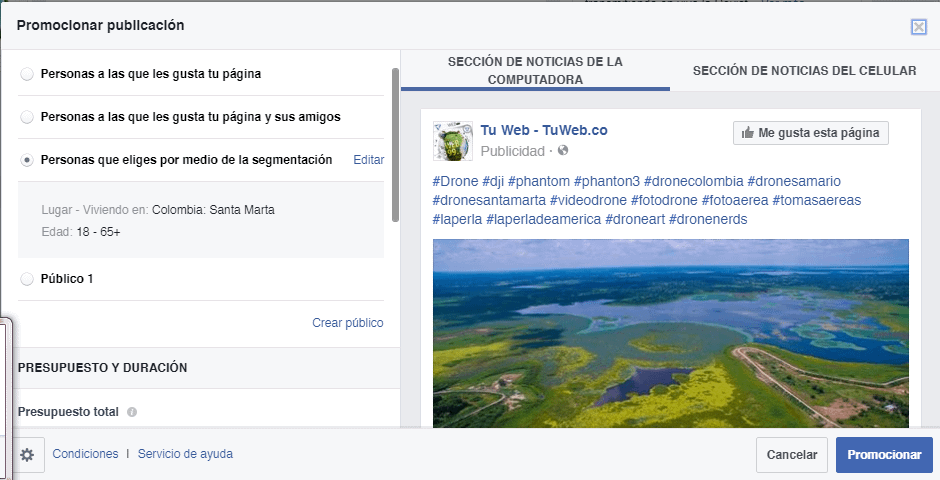Click the audience panel scrollbar thumb
Image resolution: width=940 pixels, height=480 pixels.
395,145
